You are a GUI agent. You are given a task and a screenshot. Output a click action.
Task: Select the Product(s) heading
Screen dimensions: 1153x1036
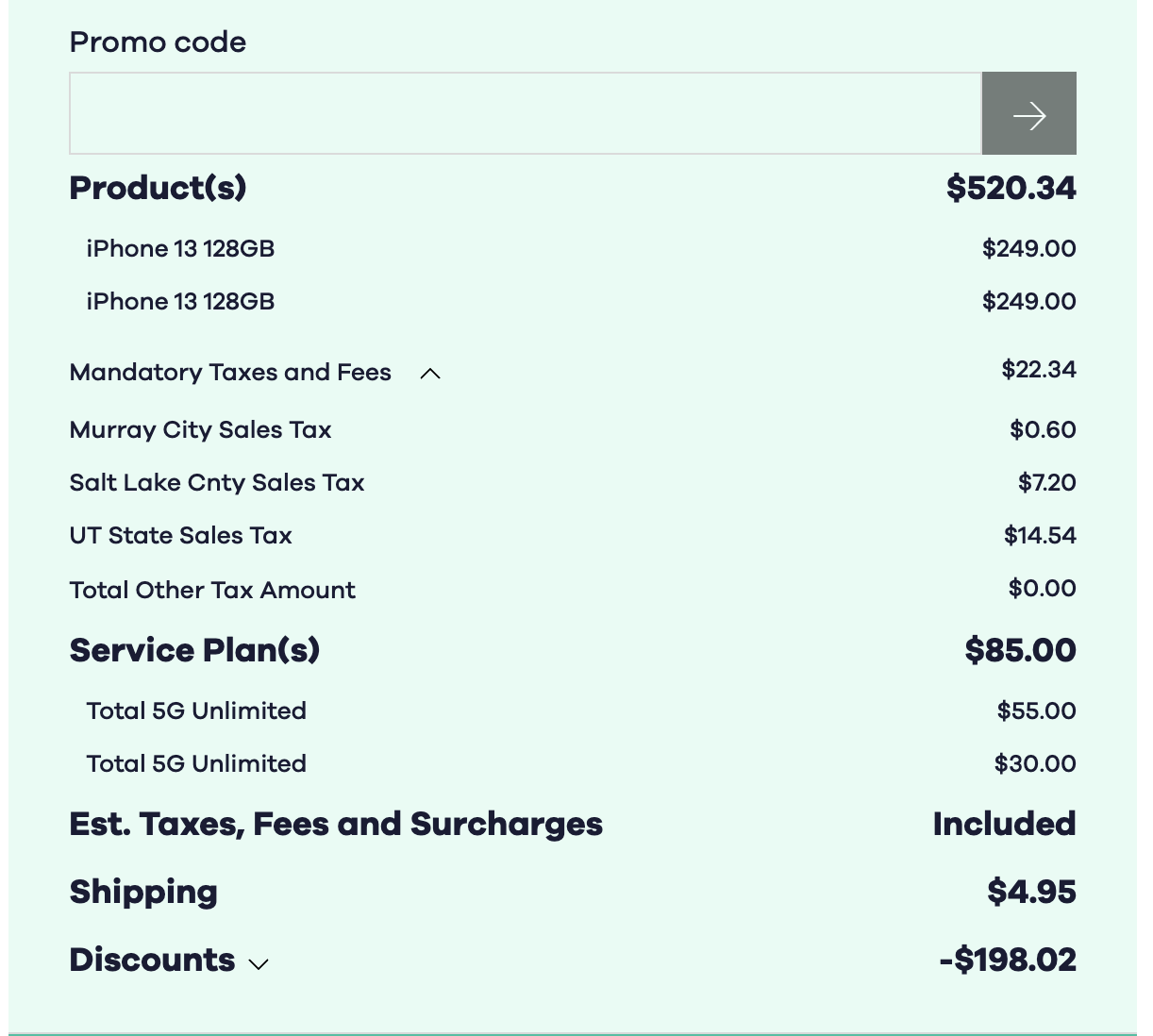(x=158, y=188)
